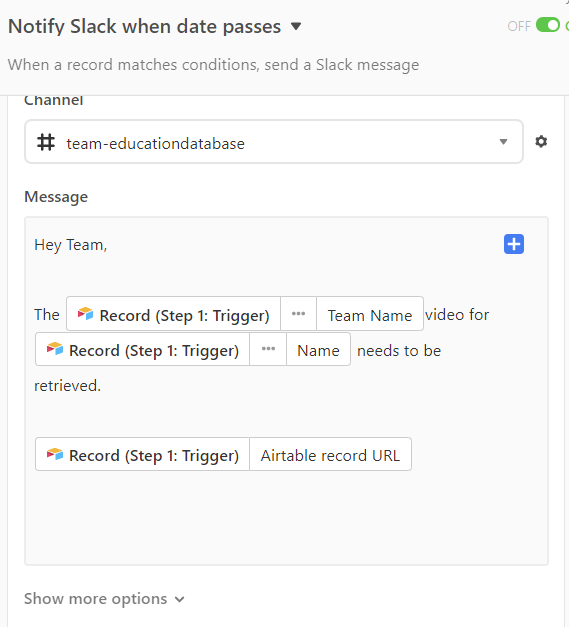Open the automation name dropdown arrow

pyautogui.click(x=295, y=26)
